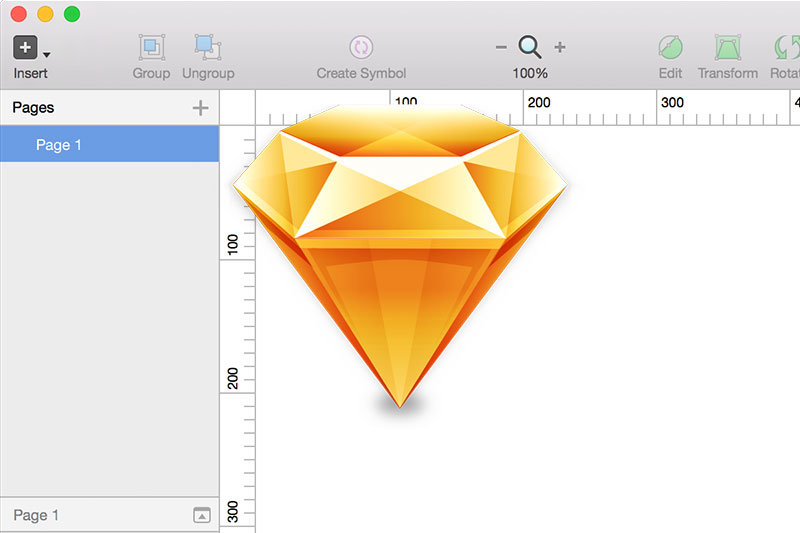This screenshot has width=800, height=533.
Task: Zoom in with the plus button
Action: (x=560, y=47)
